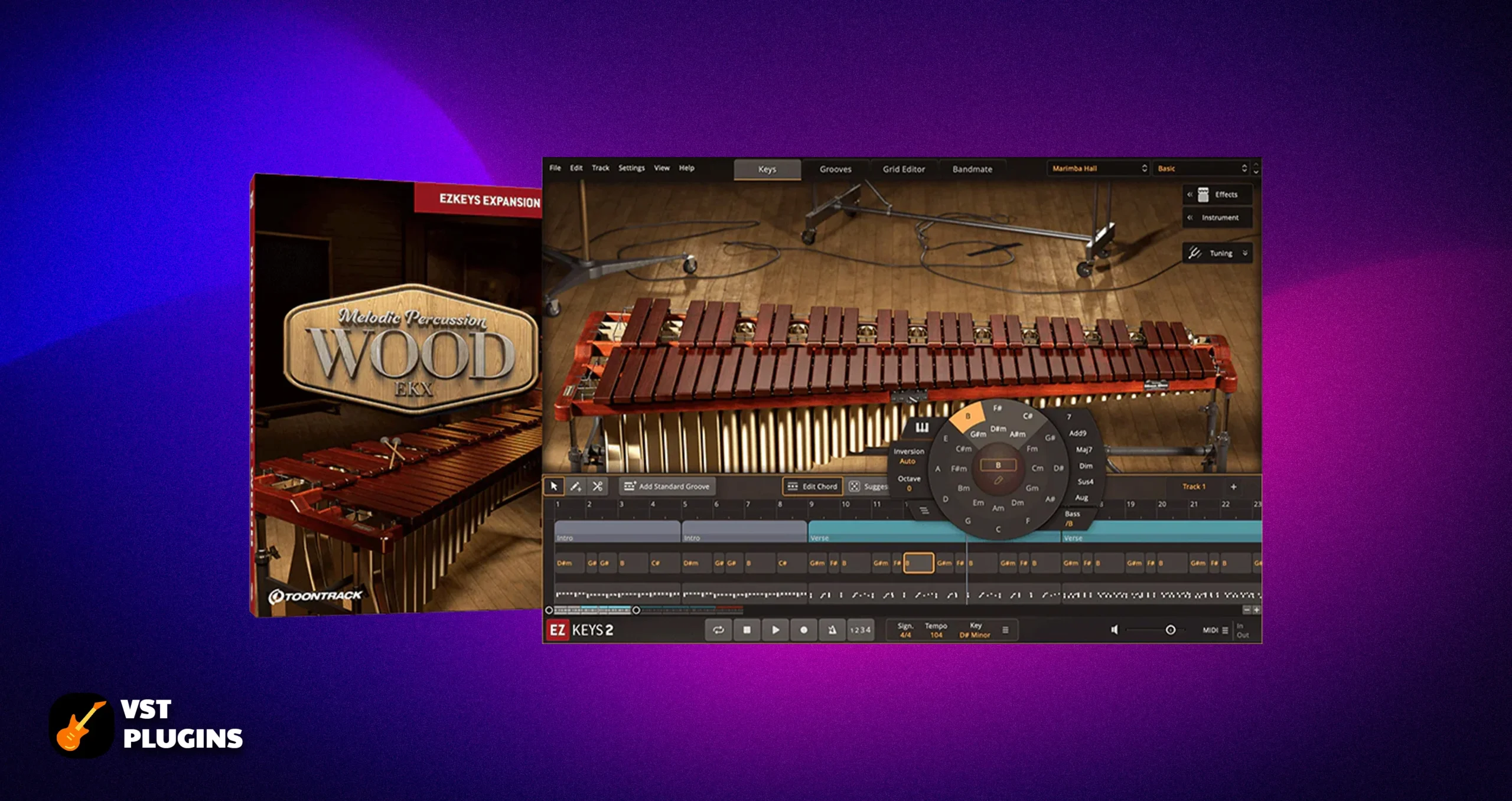This screenshot has height=801, width=1512.
Task: Open the MIDI settings menu icon
Action: point(1225,630)
